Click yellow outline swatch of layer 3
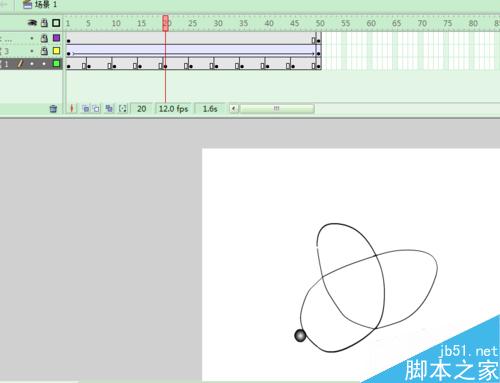Image resolution: width=500 pixels, height=383 pixels. 56,51
